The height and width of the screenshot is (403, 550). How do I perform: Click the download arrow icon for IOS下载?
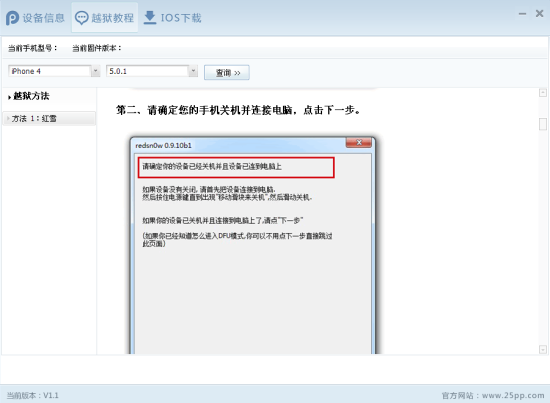click(x=150, y=18)
